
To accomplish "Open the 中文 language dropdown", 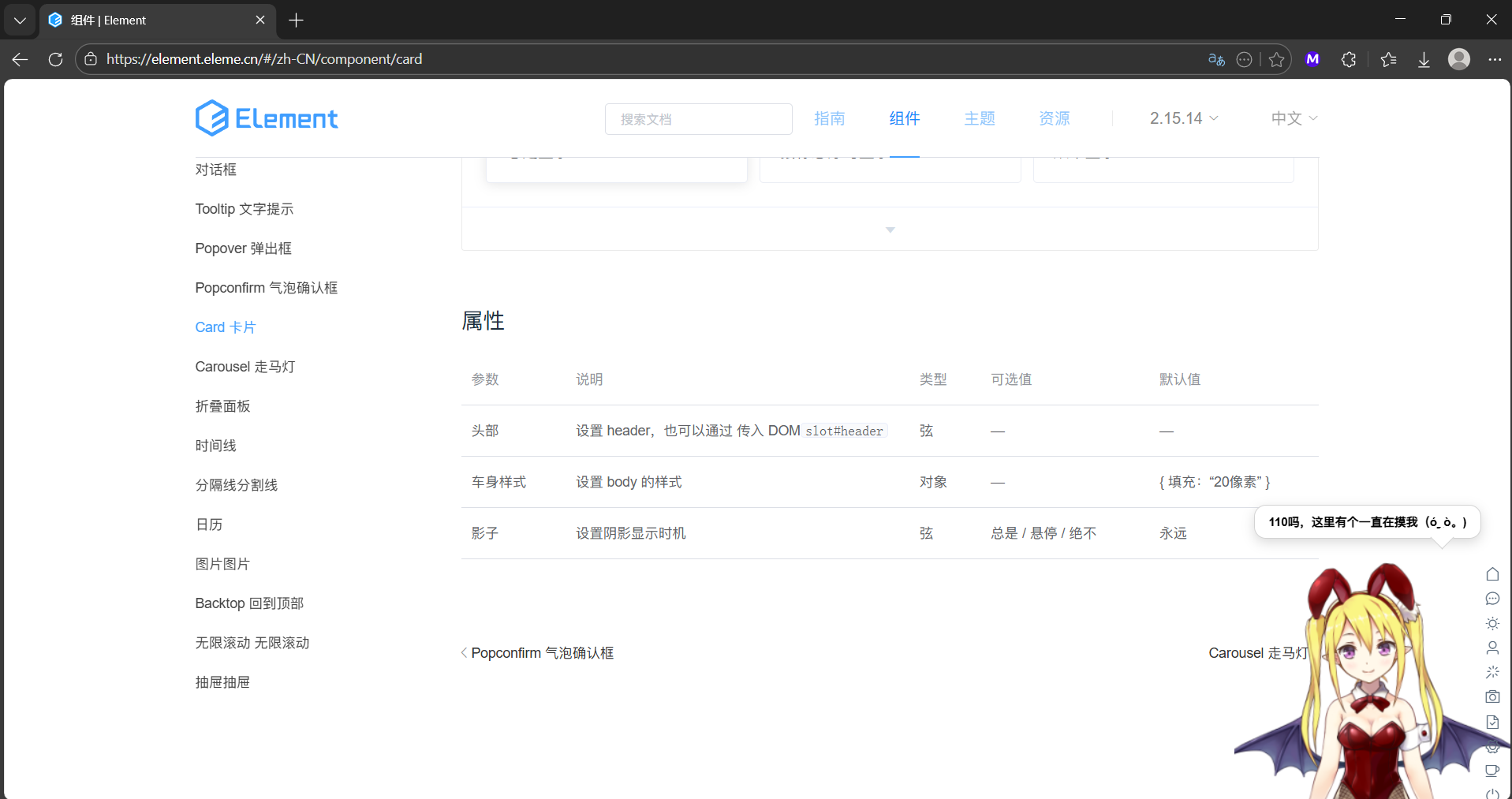I will point(1294,118).
